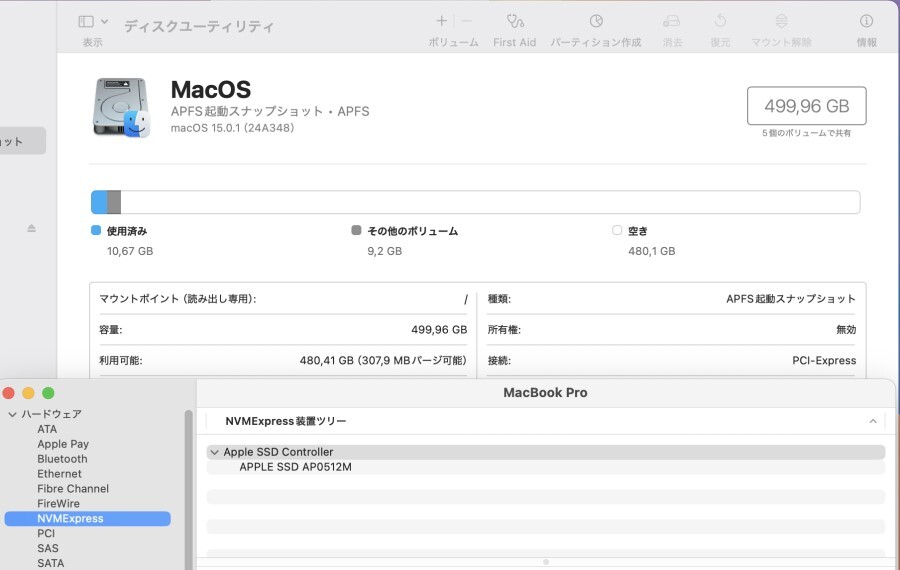Click the NVMExpress装置ツリー column header
This screenshot has height=570, width=900.
[x=286, y=421]
